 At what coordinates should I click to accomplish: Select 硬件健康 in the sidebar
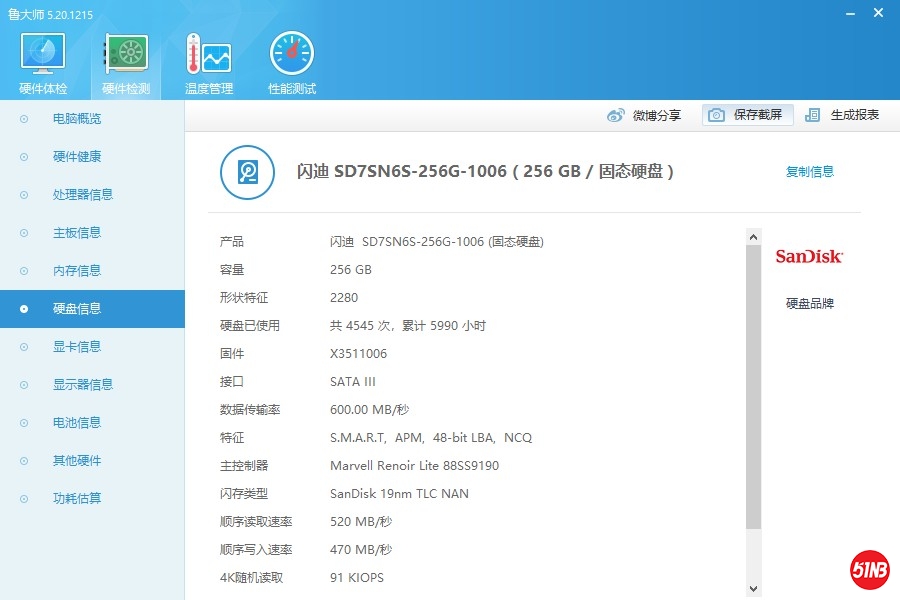tap(77, 157)
